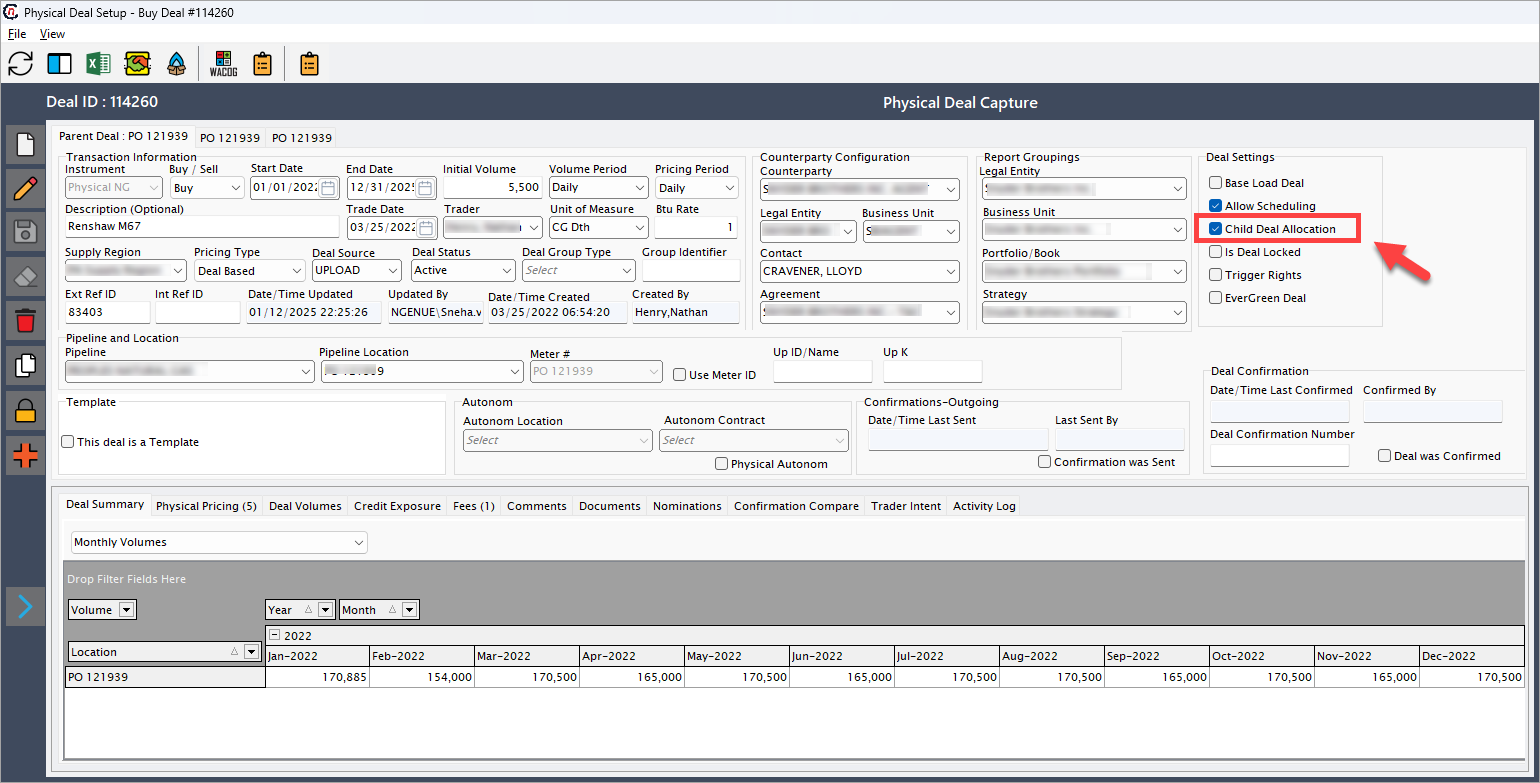The width and height of the screenshot is (1540, 783).
Task: Go to Nominations tab
Action: (x=687, y=506)
